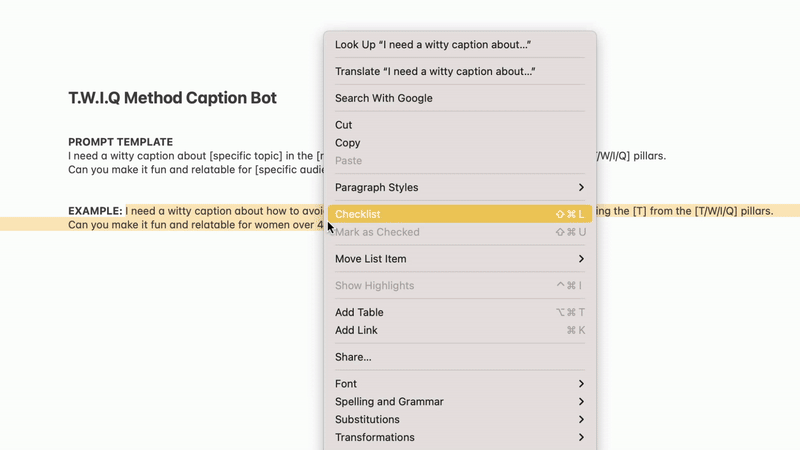800x450 pixels.
Task: Open the Share… option
Action: pyautogui.click(x=354, y=357)
